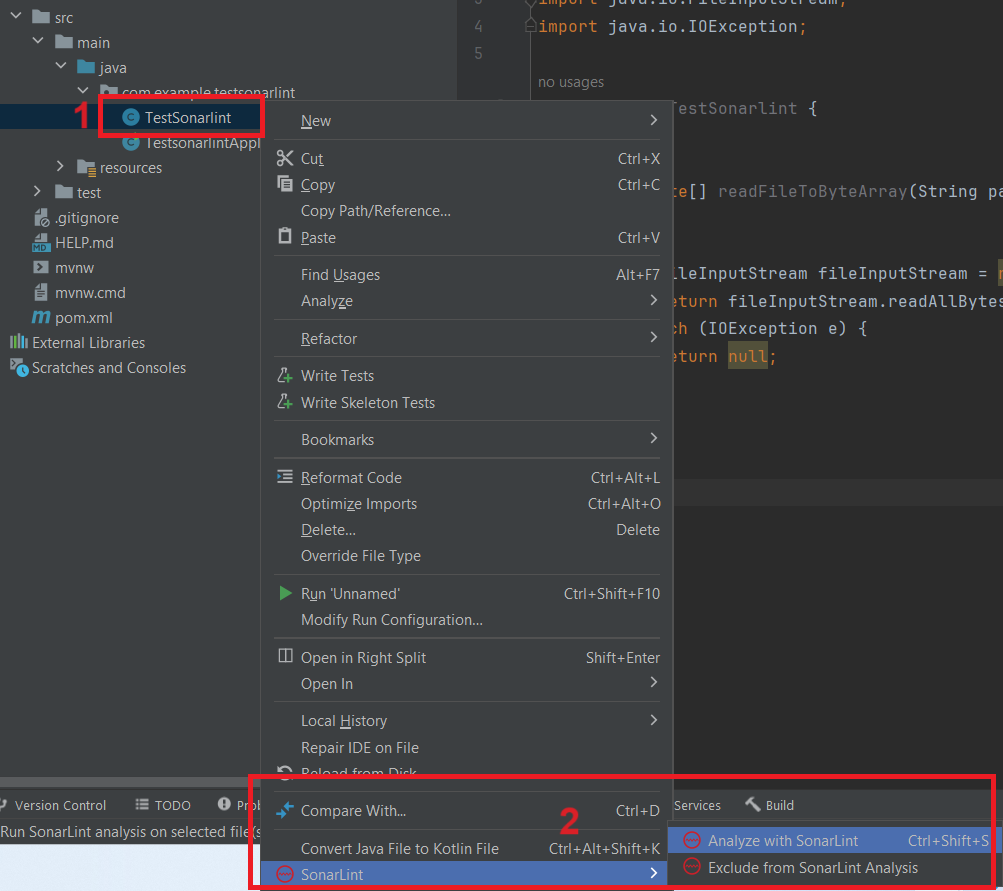Screen dimensions: 1003x891
Task: Open the Services tool window tab
Action: coord(697,805)
